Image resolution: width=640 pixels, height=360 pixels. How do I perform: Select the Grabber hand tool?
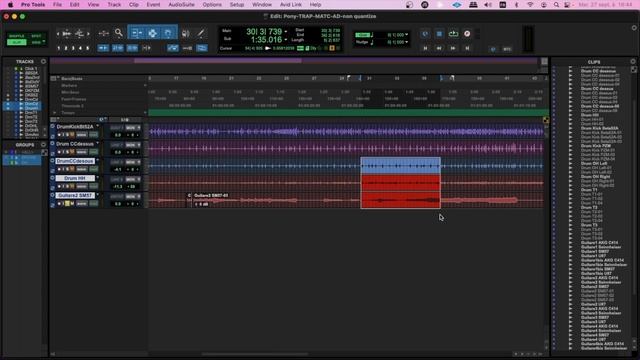click(168, 33)
